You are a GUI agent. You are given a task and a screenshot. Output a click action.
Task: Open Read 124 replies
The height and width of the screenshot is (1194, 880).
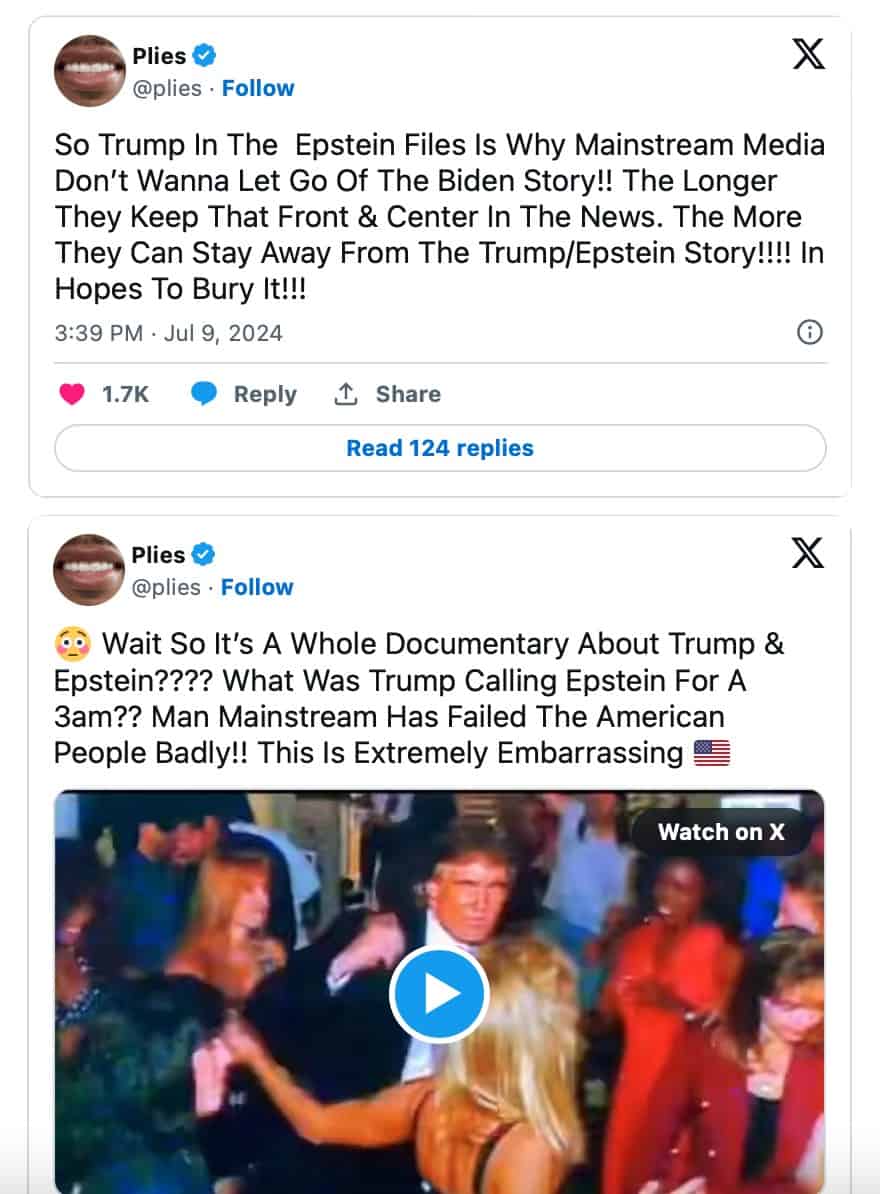[440, 448]
